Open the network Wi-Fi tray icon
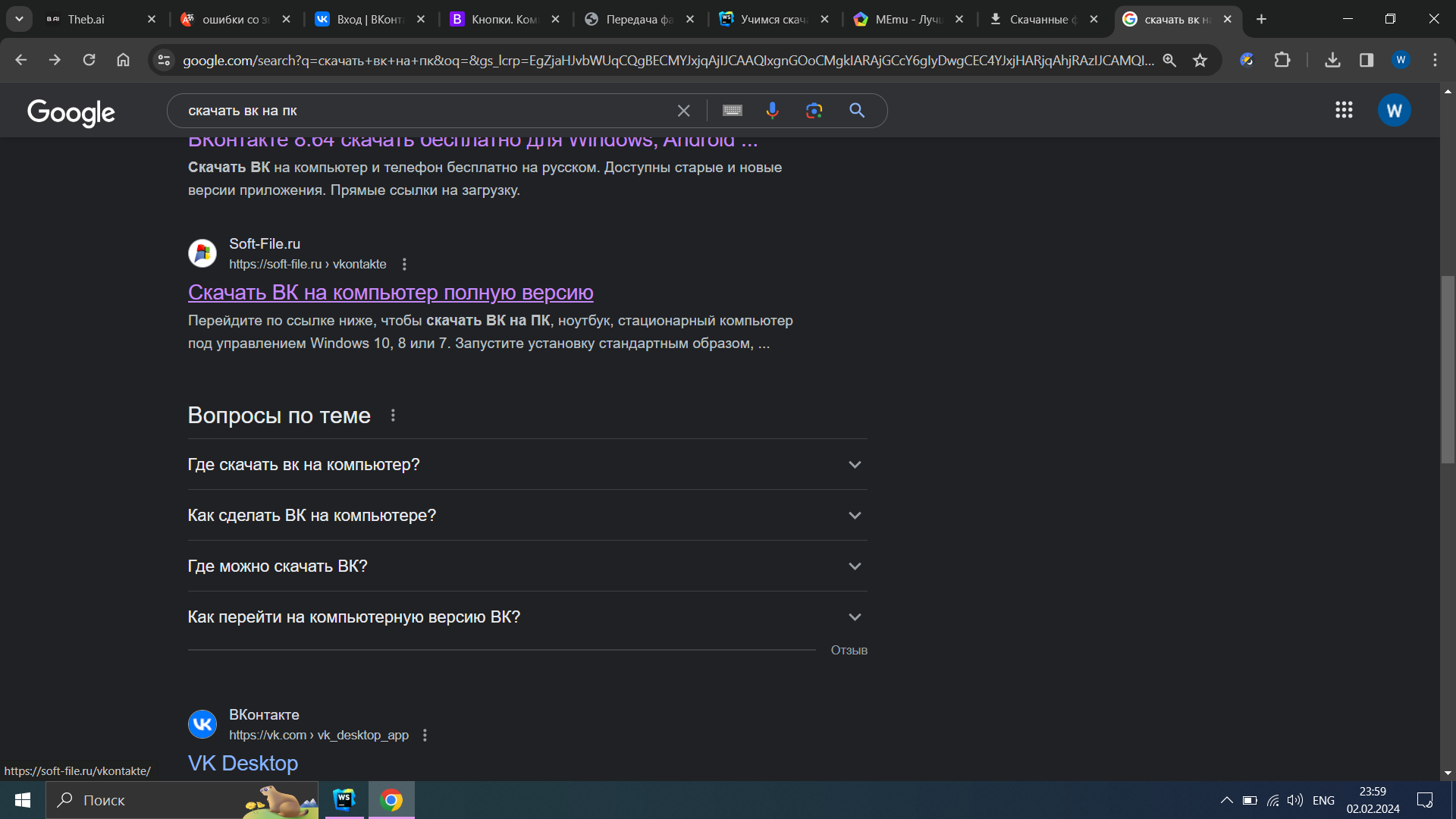This screenshot has width=1456, height=819. 1273,800
